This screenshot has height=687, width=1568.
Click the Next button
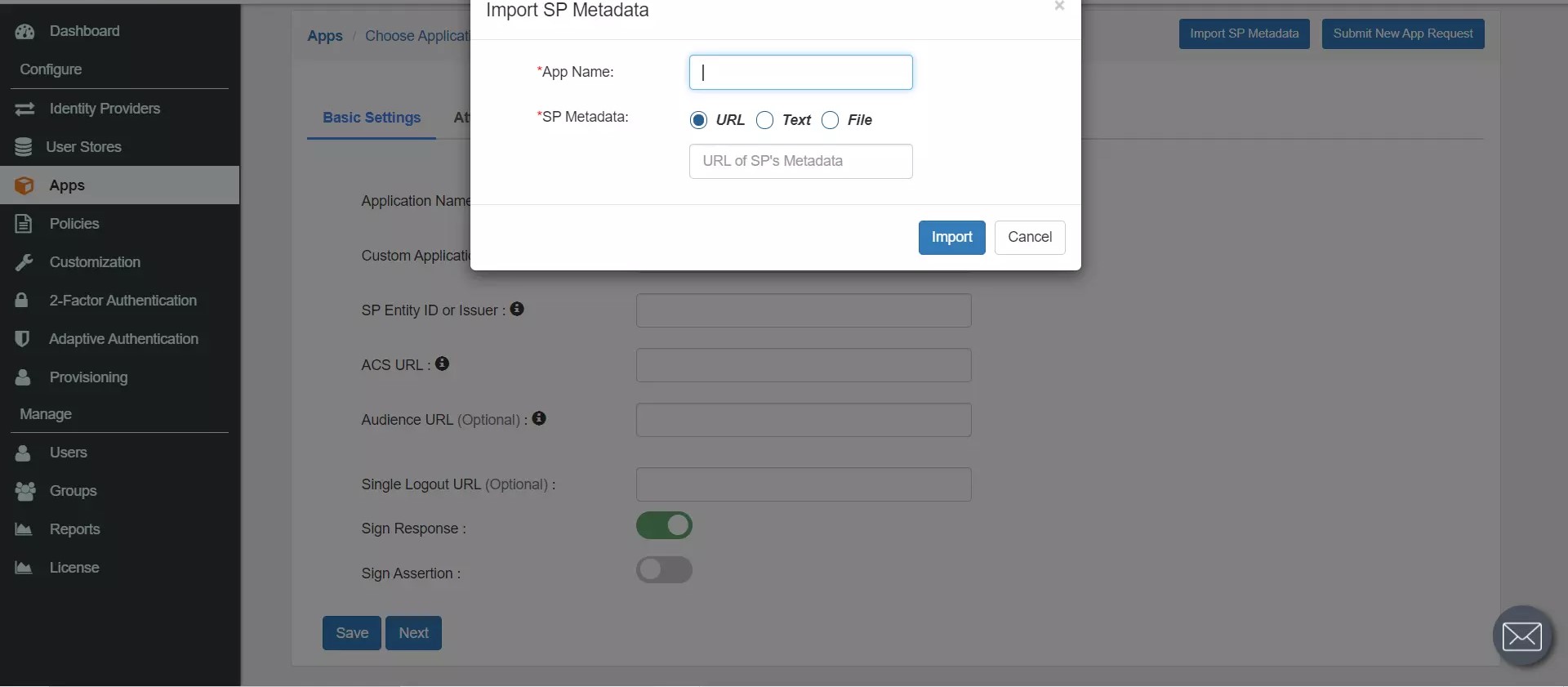[x=413, y=633]
